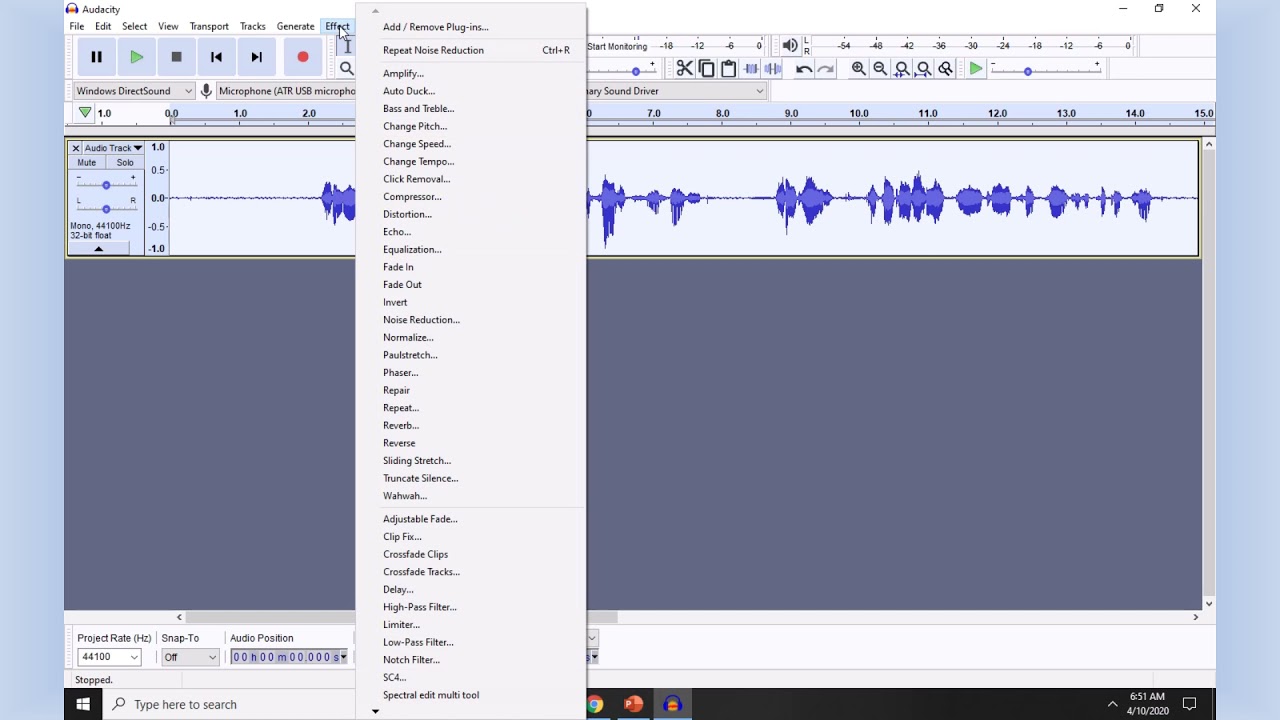The image size is (1280, 720).
Task: Open the Windows DirectSound host dropdown
Action: tap(134, 91)
